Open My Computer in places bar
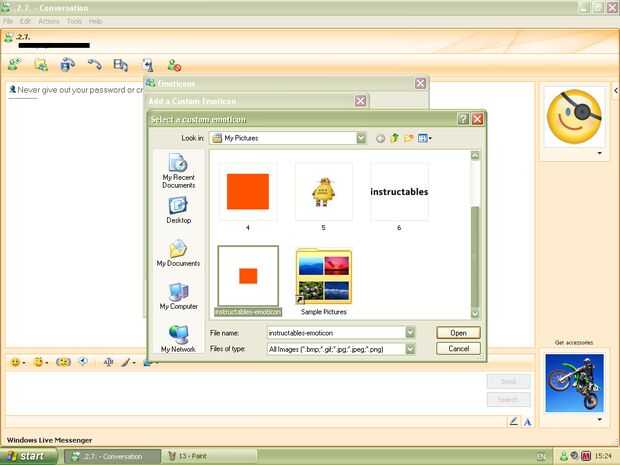 coord(178,297)
